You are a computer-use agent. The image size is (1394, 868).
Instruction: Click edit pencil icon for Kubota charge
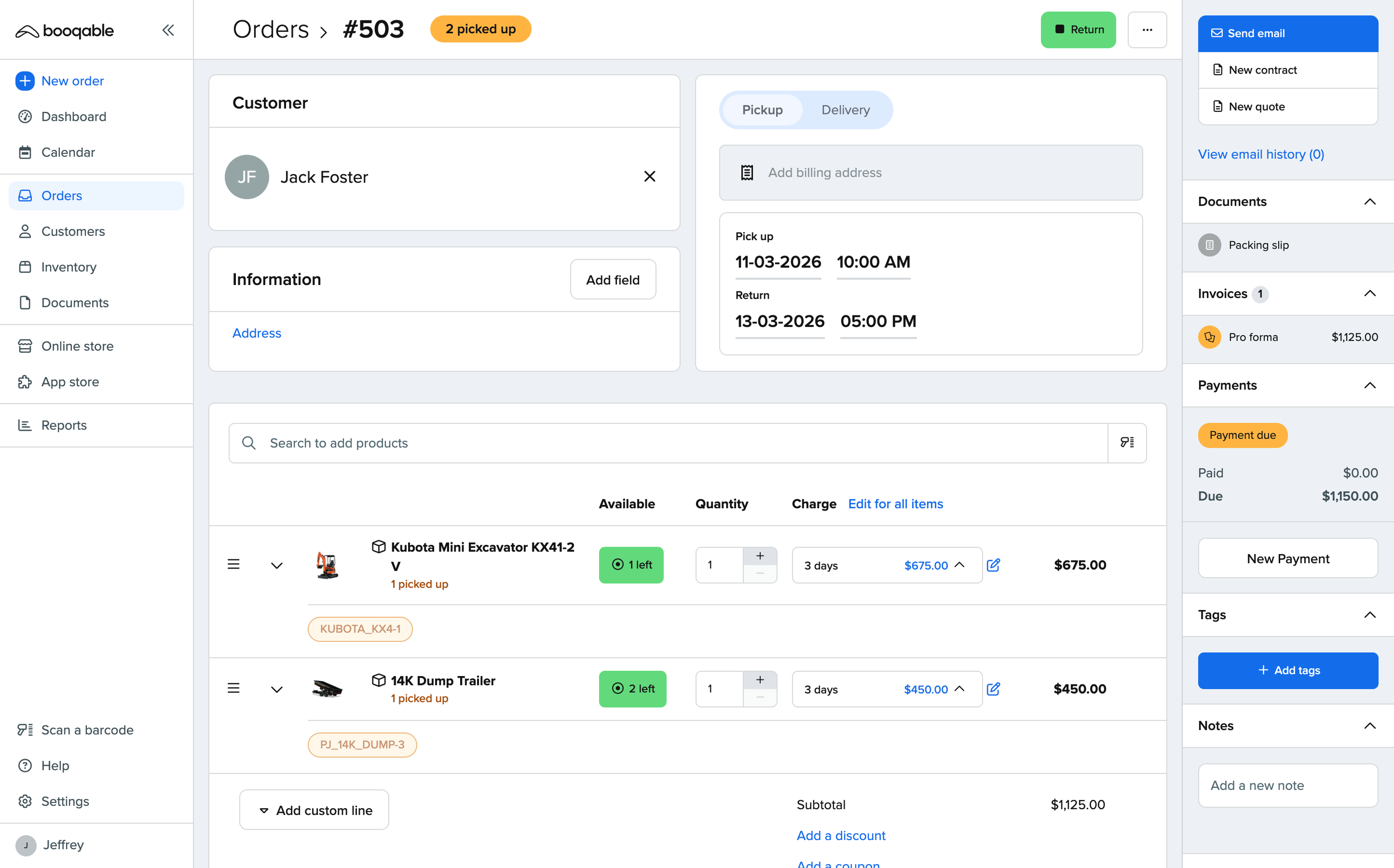993,565
